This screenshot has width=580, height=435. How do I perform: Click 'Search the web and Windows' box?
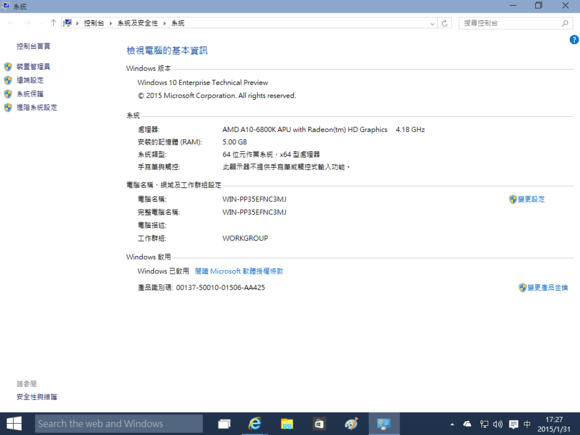coord(119,424)
